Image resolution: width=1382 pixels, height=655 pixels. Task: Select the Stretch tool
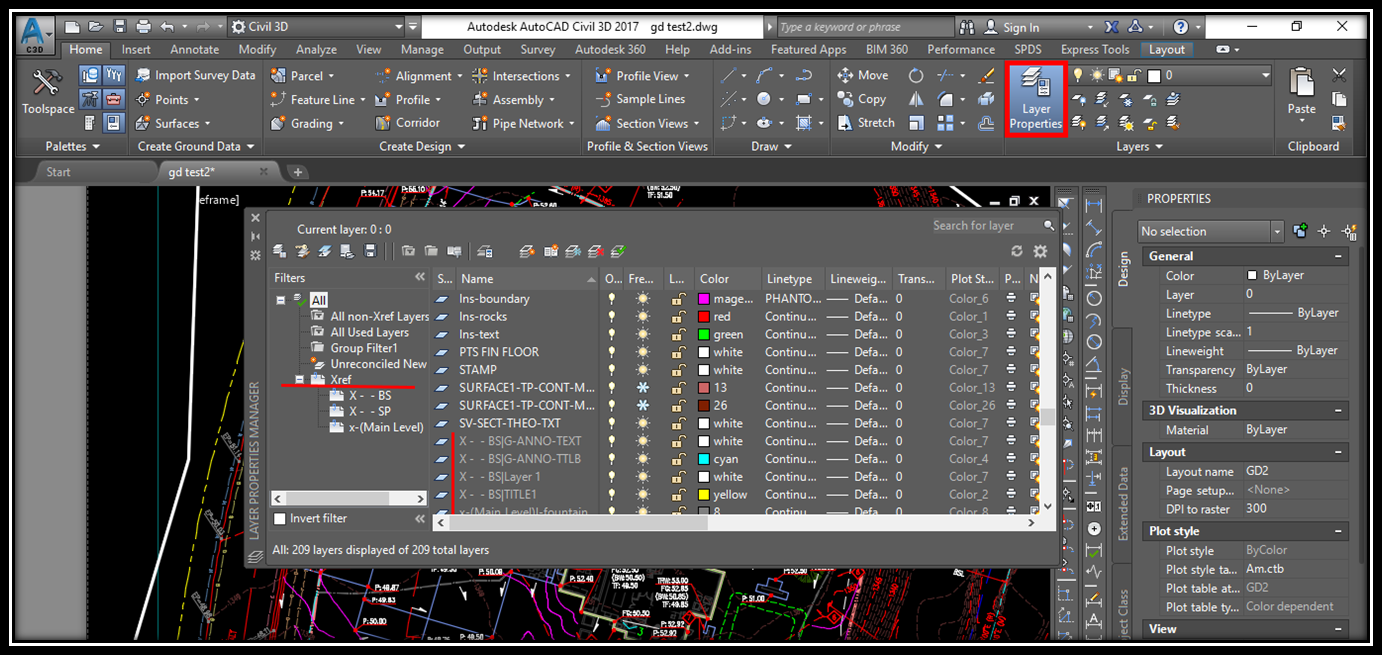[864, 123]
